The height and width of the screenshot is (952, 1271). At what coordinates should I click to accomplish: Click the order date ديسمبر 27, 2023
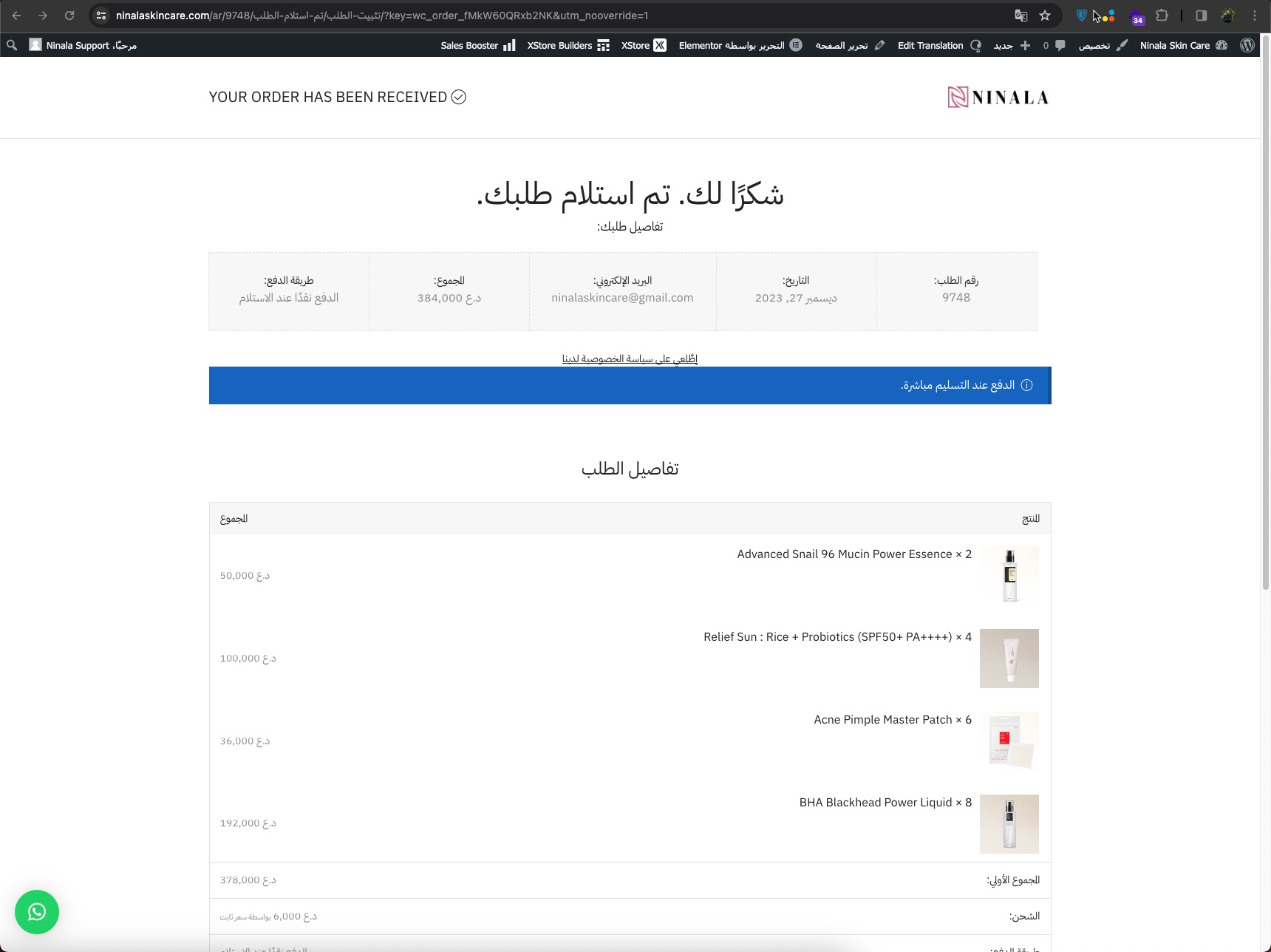pyautogui.click(x=796, y=298)
